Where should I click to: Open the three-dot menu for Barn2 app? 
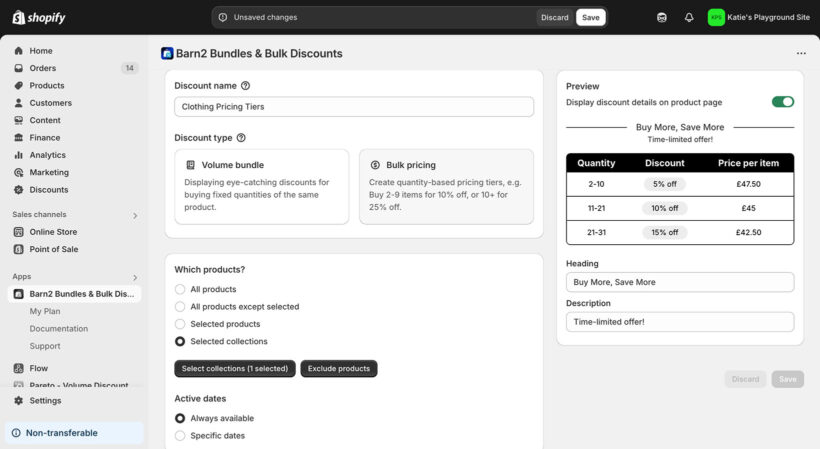[x=800, y=54]
